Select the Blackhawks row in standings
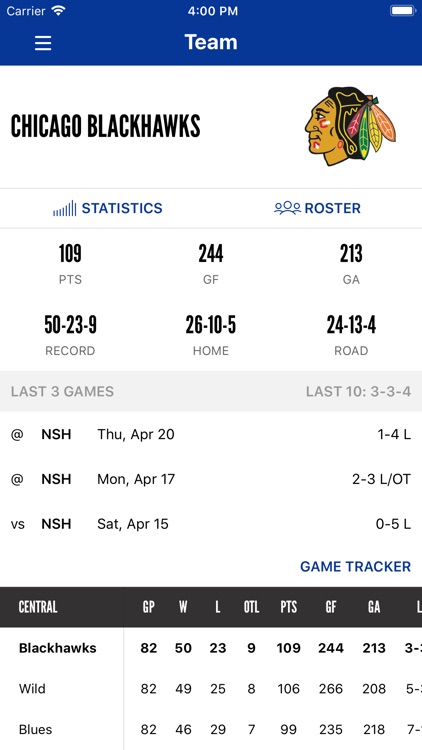The width and height of the screenshot is (422, 750). pyautogui.click(x=211, y=648)
